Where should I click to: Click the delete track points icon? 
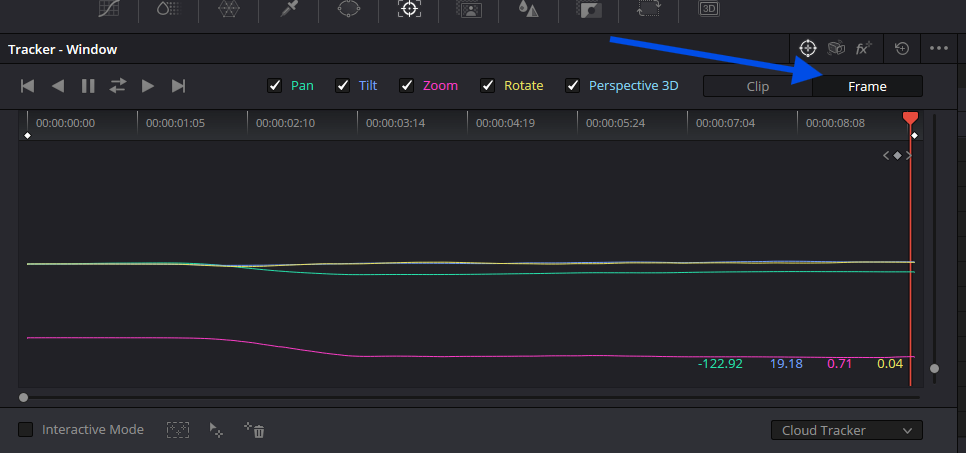254,430
